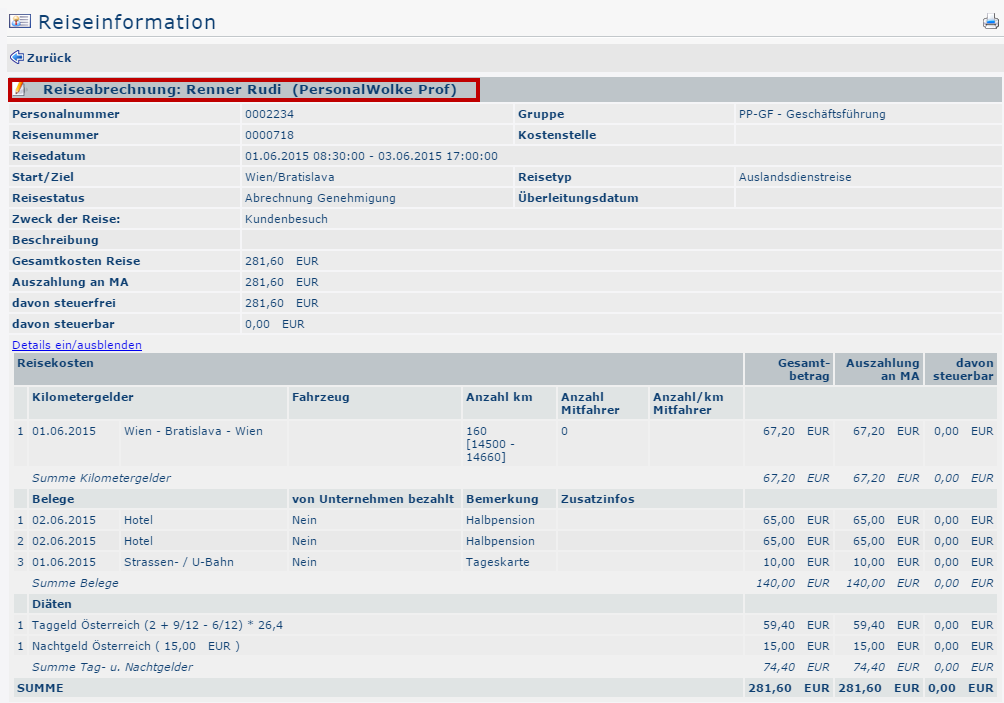
Task: Click the Taggeld Österreich row
Action: 157,625
